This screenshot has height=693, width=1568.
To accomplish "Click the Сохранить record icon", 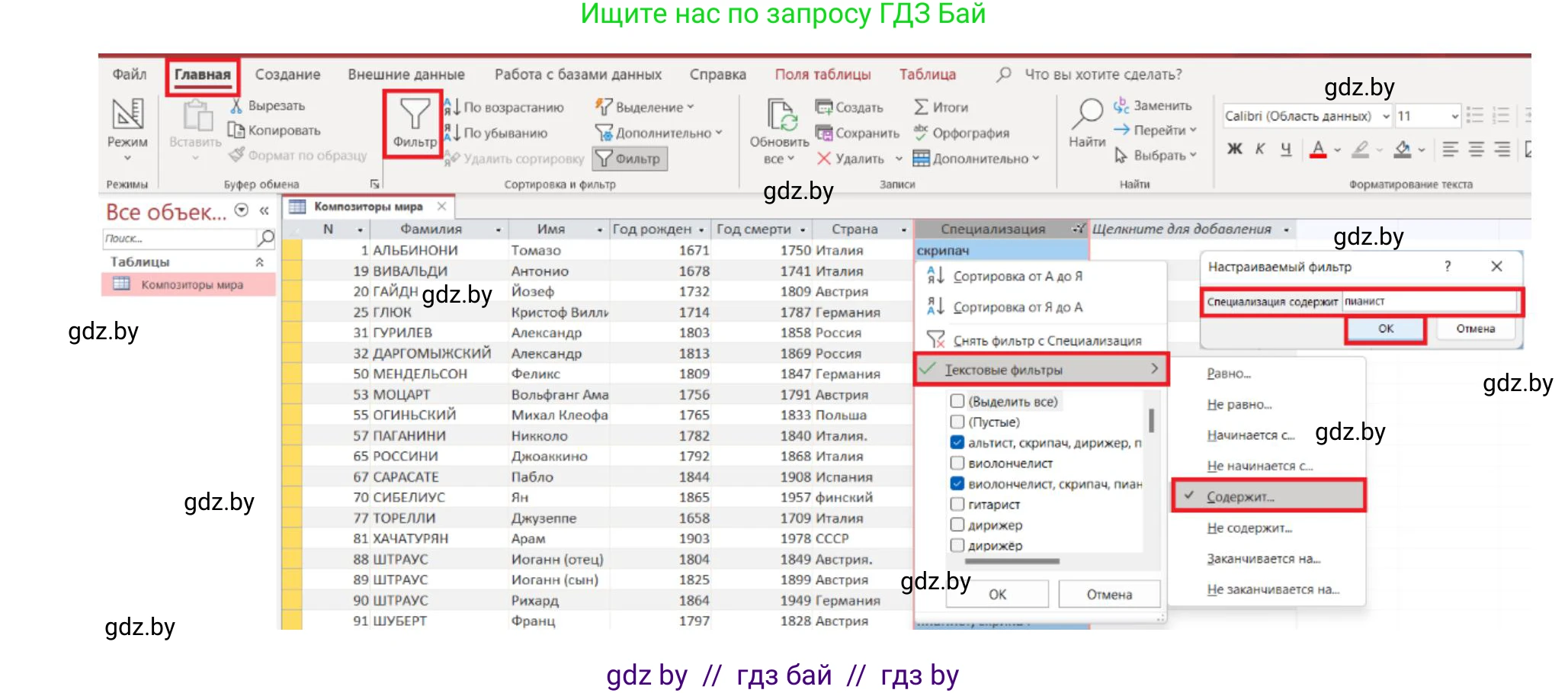I will (x=824, y=133).
